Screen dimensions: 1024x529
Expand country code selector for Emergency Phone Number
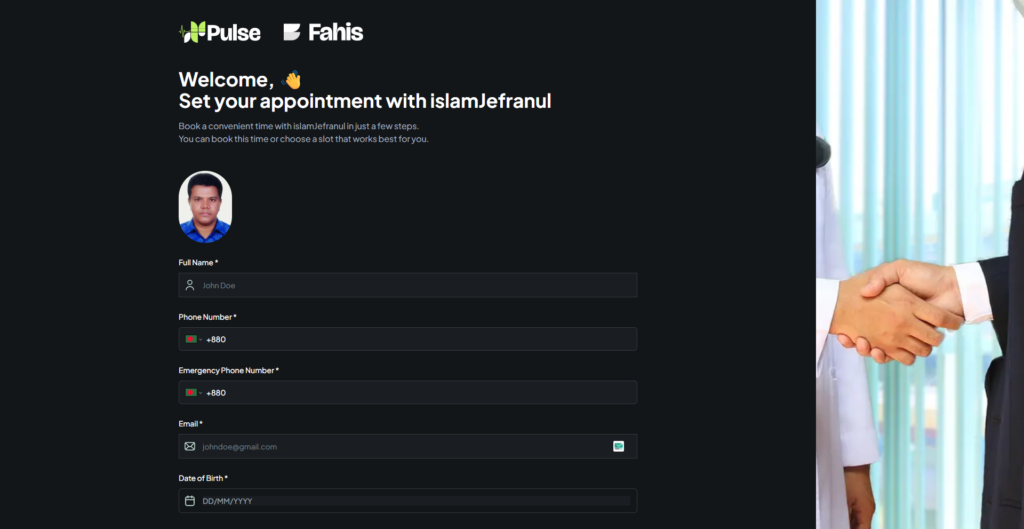pyautogui.click(x=192, y=392)
